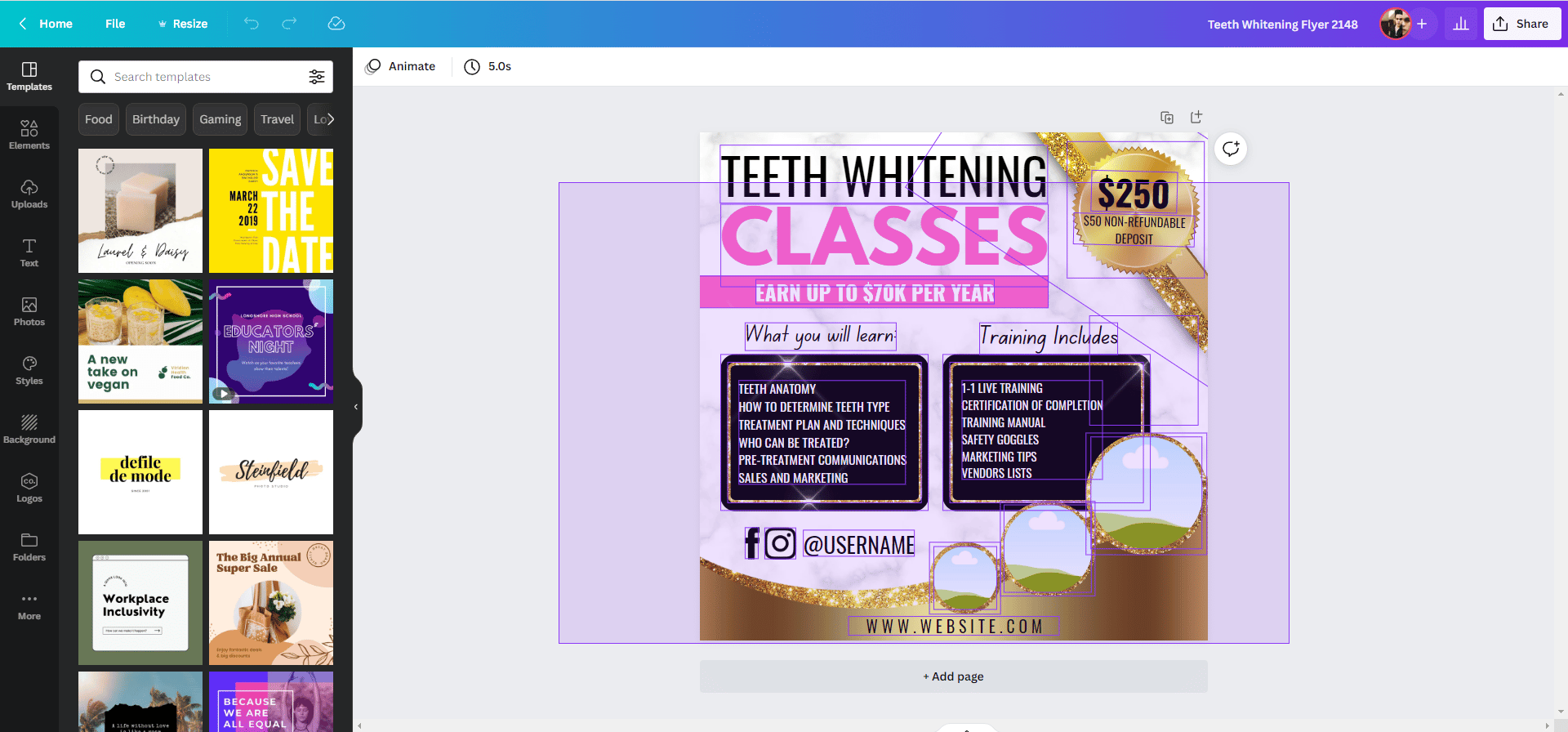Click the Add page button
Image resolution: width=1568 pixels, height=732 pixels.
953,676
